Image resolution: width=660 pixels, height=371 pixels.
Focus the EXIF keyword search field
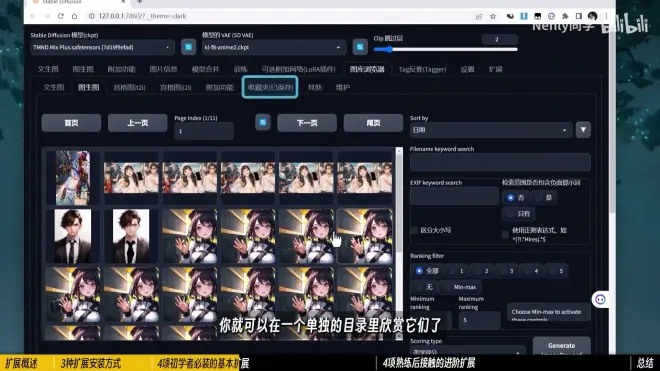(x=454, y=196)
